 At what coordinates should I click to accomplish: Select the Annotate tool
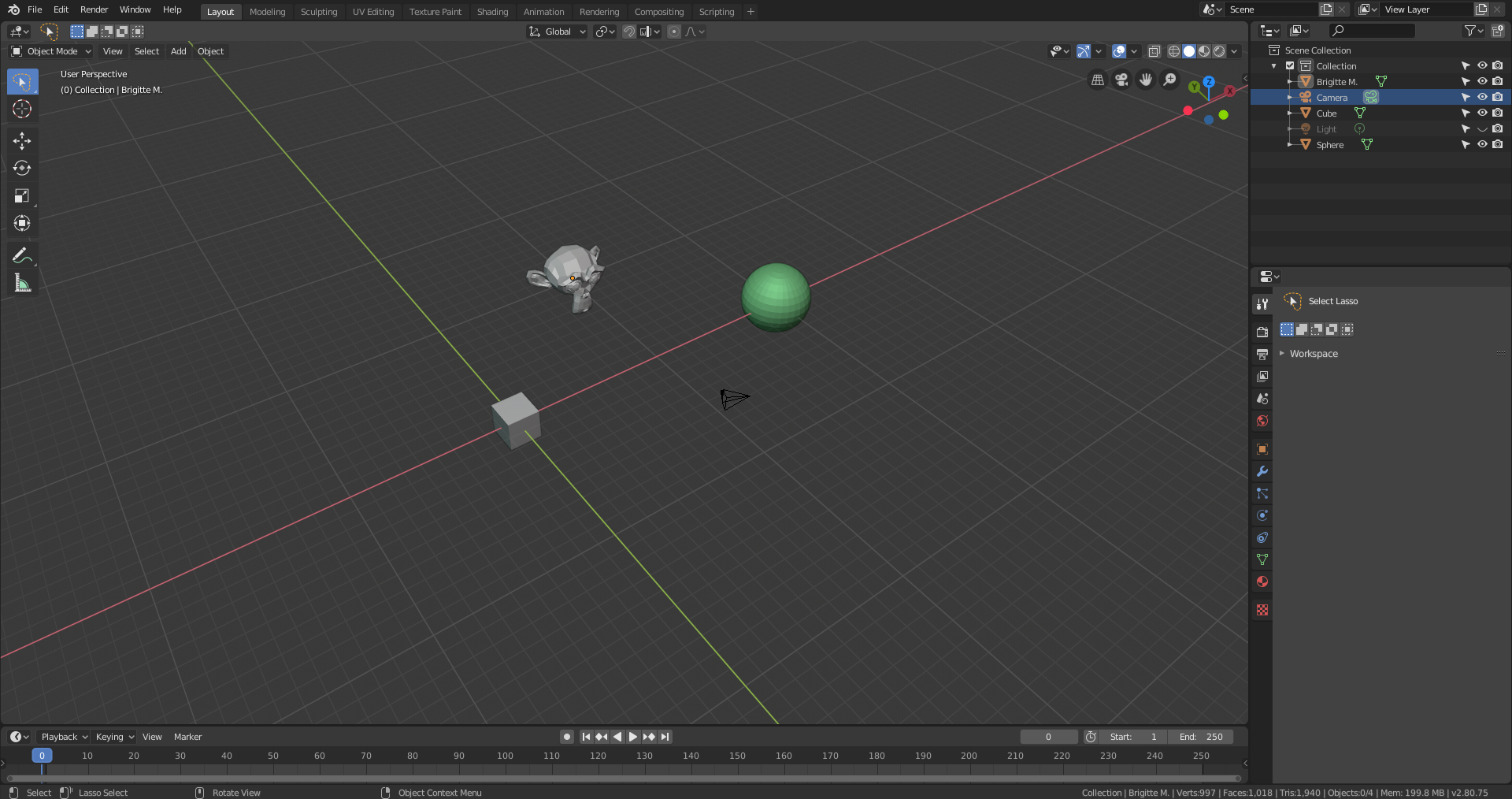point(22,256)
